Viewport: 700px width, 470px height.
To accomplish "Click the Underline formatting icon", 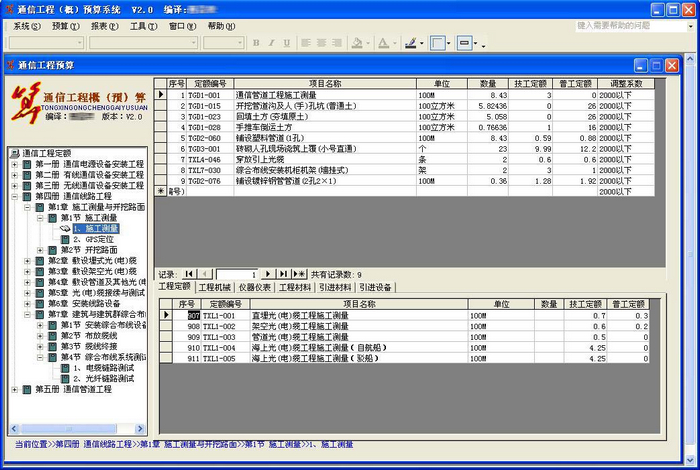I will pyautogui.click(x=287, y=43).
